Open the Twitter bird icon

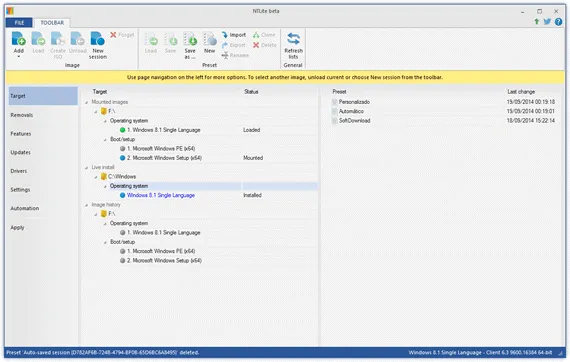tap(547, 22)
